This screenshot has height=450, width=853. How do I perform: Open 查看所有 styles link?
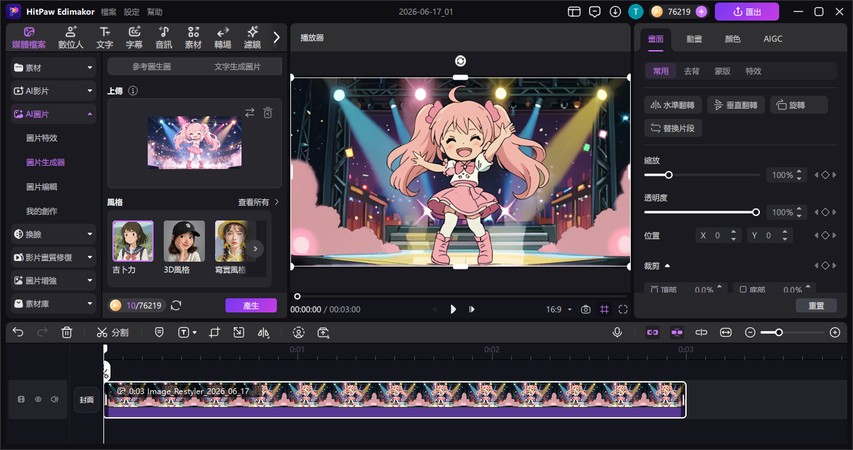pyautogui.click(x=258, y=202)
